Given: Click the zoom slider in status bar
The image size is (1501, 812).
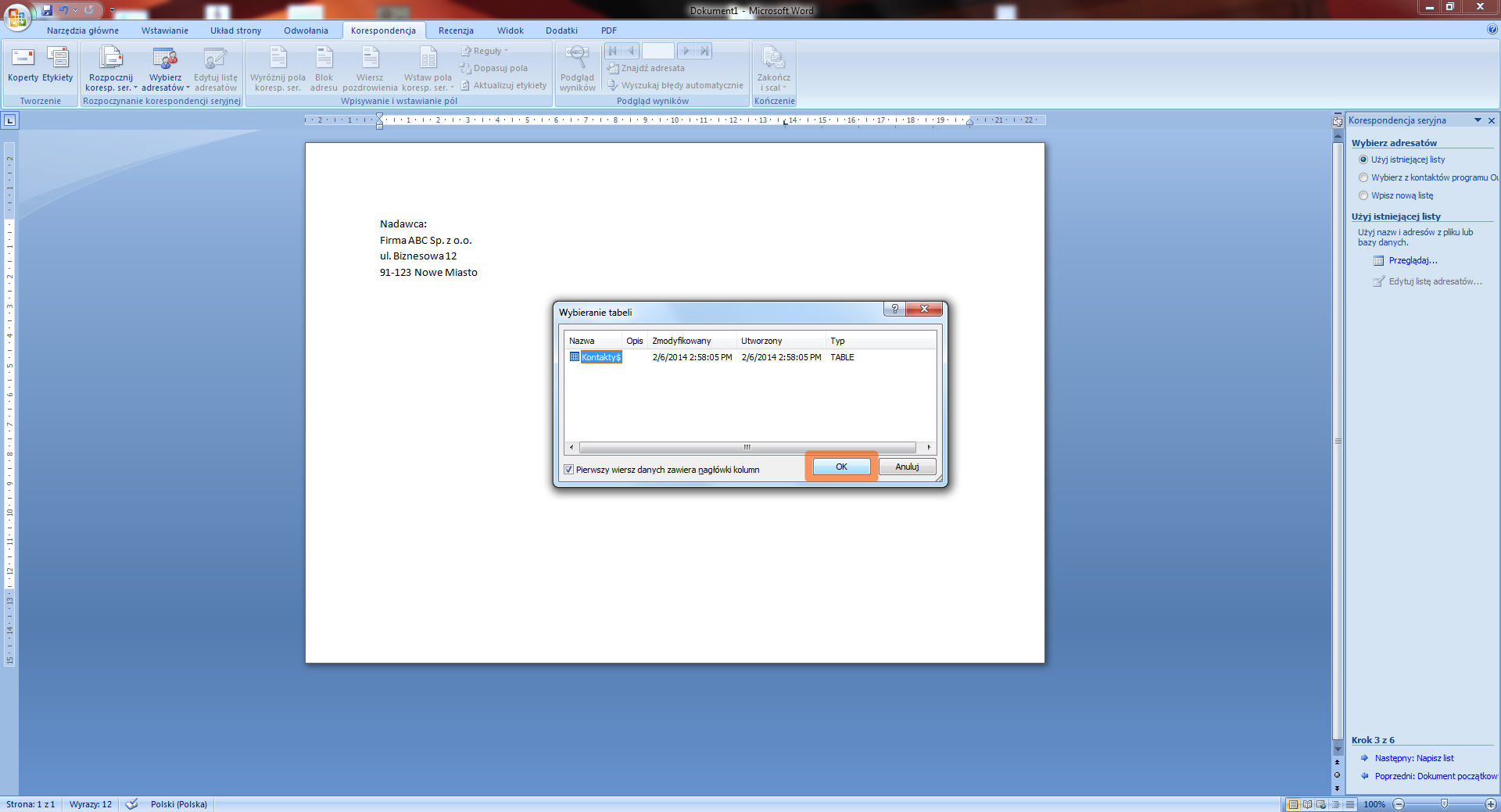Looking at the screenshot, I should (x=1444, y=804).
